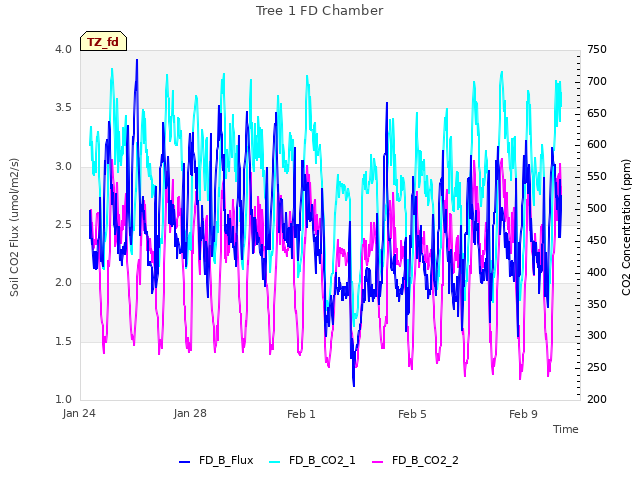Click the 350 right axis value

597,304
